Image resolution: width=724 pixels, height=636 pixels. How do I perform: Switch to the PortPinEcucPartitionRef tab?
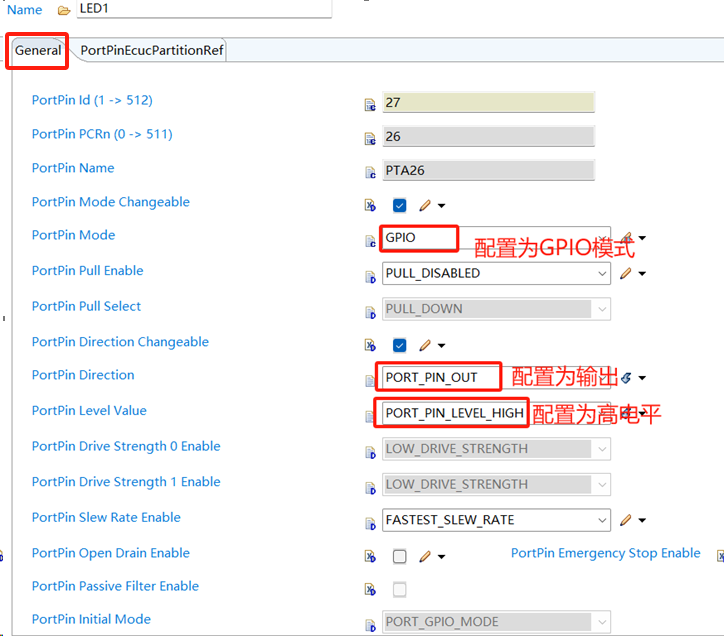(x=152, y=50)
